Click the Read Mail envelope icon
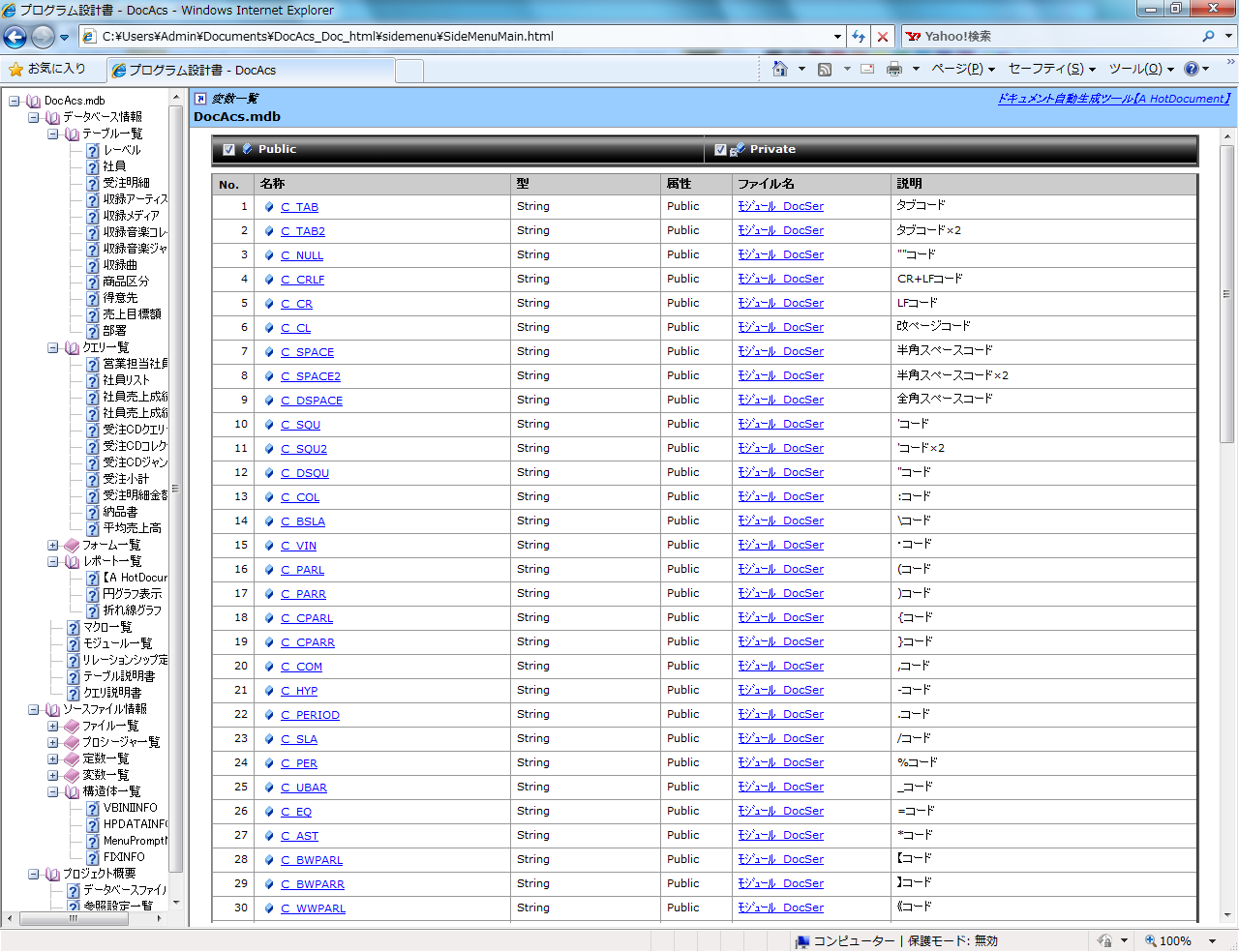Screen dimensions: 1239x952 coord(867,69)
